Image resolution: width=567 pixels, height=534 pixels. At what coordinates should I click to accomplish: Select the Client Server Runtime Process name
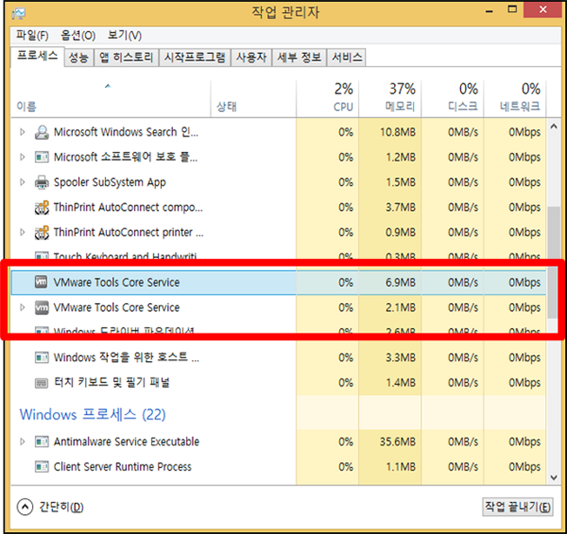click(x=123, y=467)
